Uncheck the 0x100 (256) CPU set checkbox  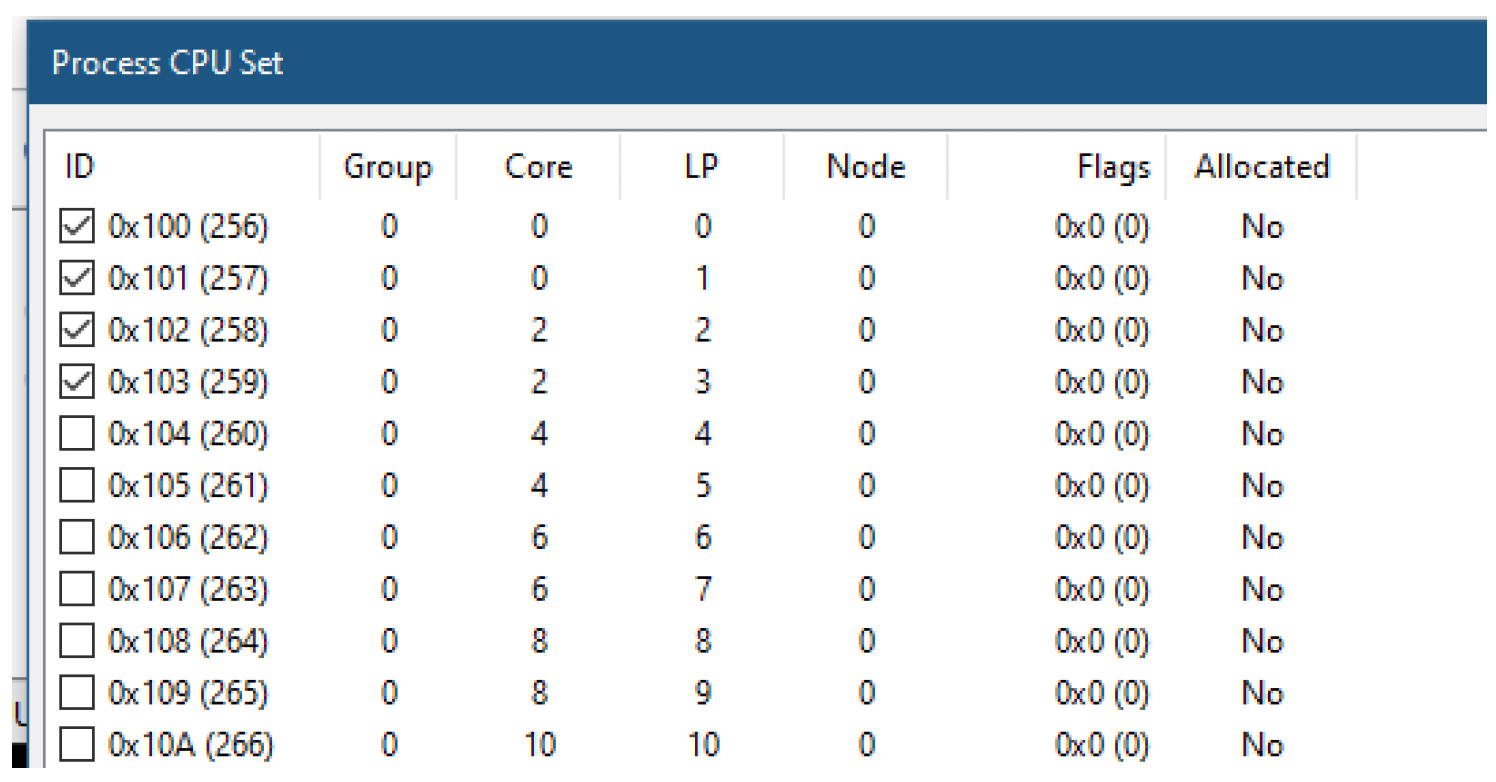[76, 227]
